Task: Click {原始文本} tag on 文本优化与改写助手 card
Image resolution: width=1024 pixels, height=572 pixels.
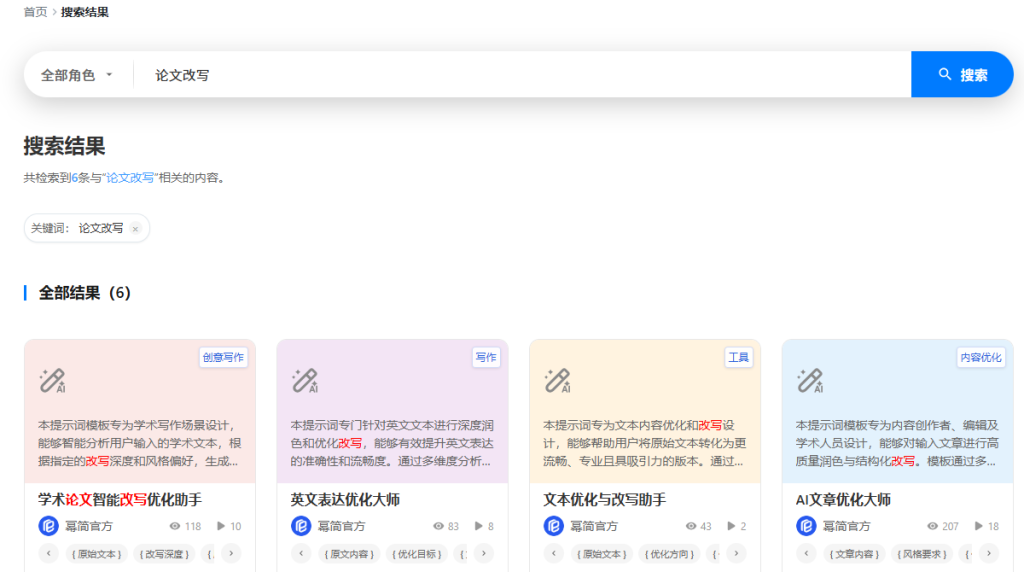Action: click(602, 554)
